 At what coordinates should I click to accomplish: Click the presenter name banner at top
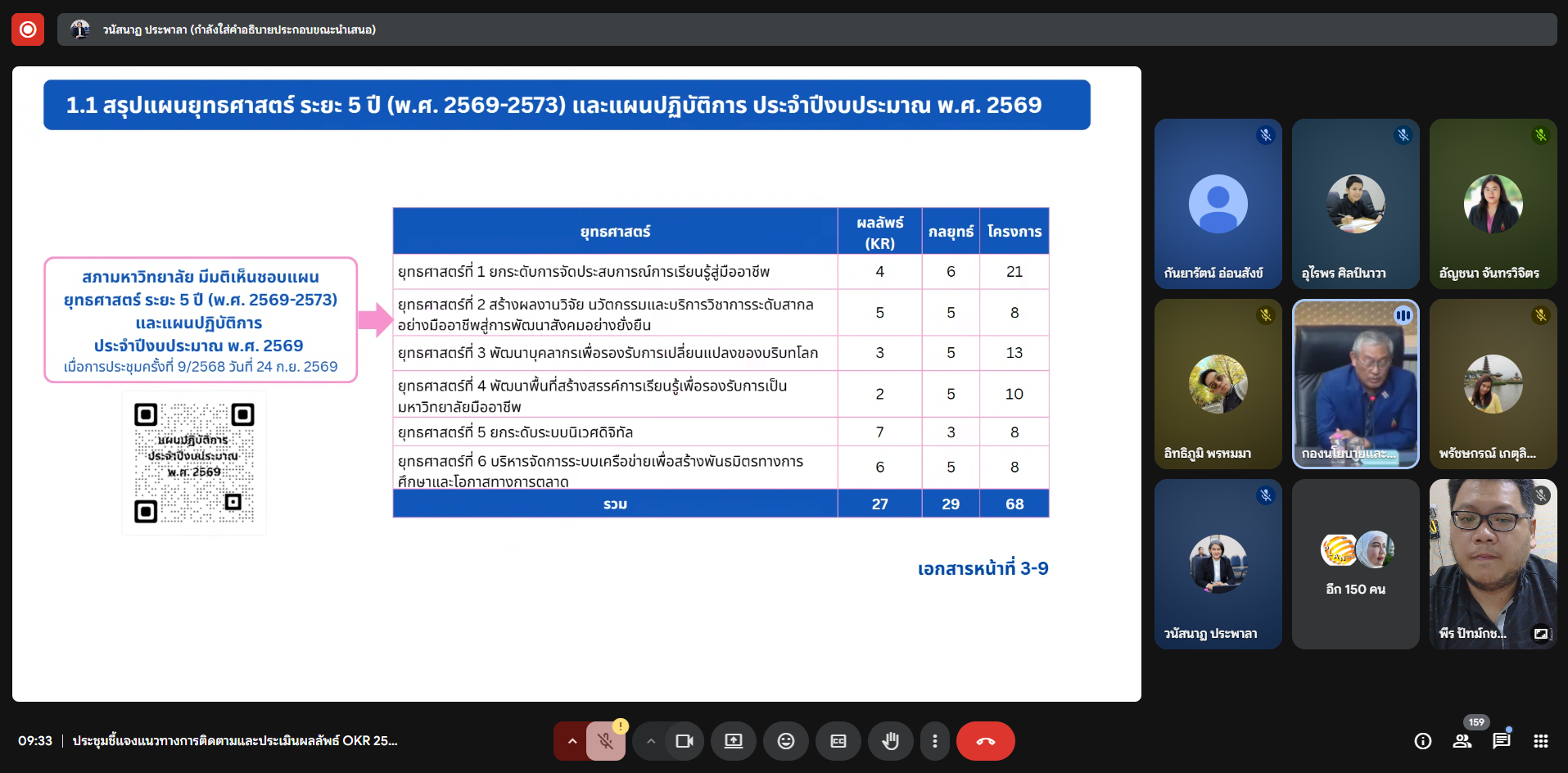(x=237, y=29)
